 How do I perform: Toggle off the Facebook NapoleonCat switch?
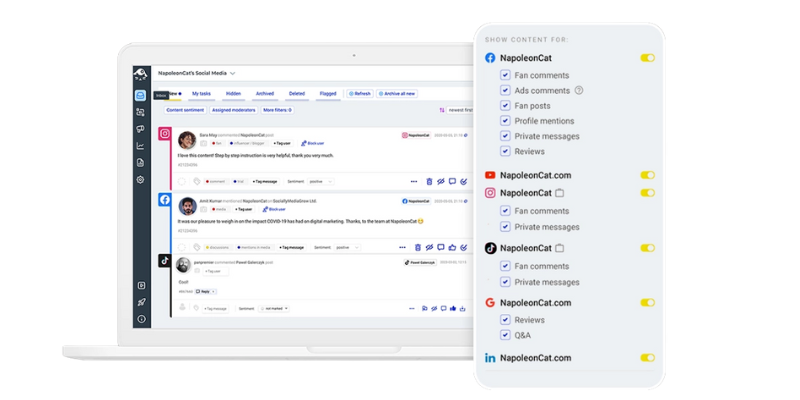[647, 58]
